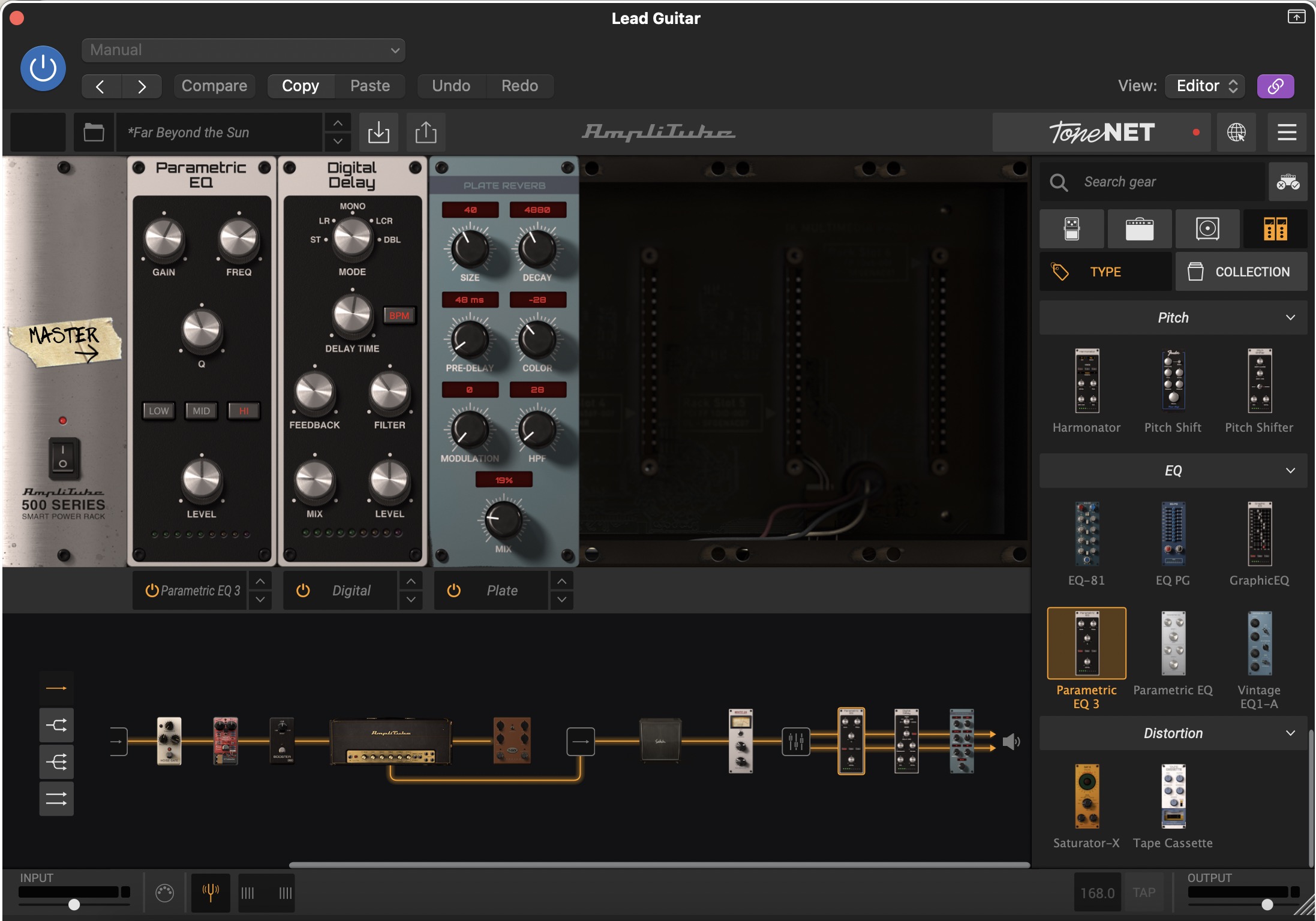Step Digital slot model down
This screenshot has width=1316, height=921.
(x=411, y=600)
